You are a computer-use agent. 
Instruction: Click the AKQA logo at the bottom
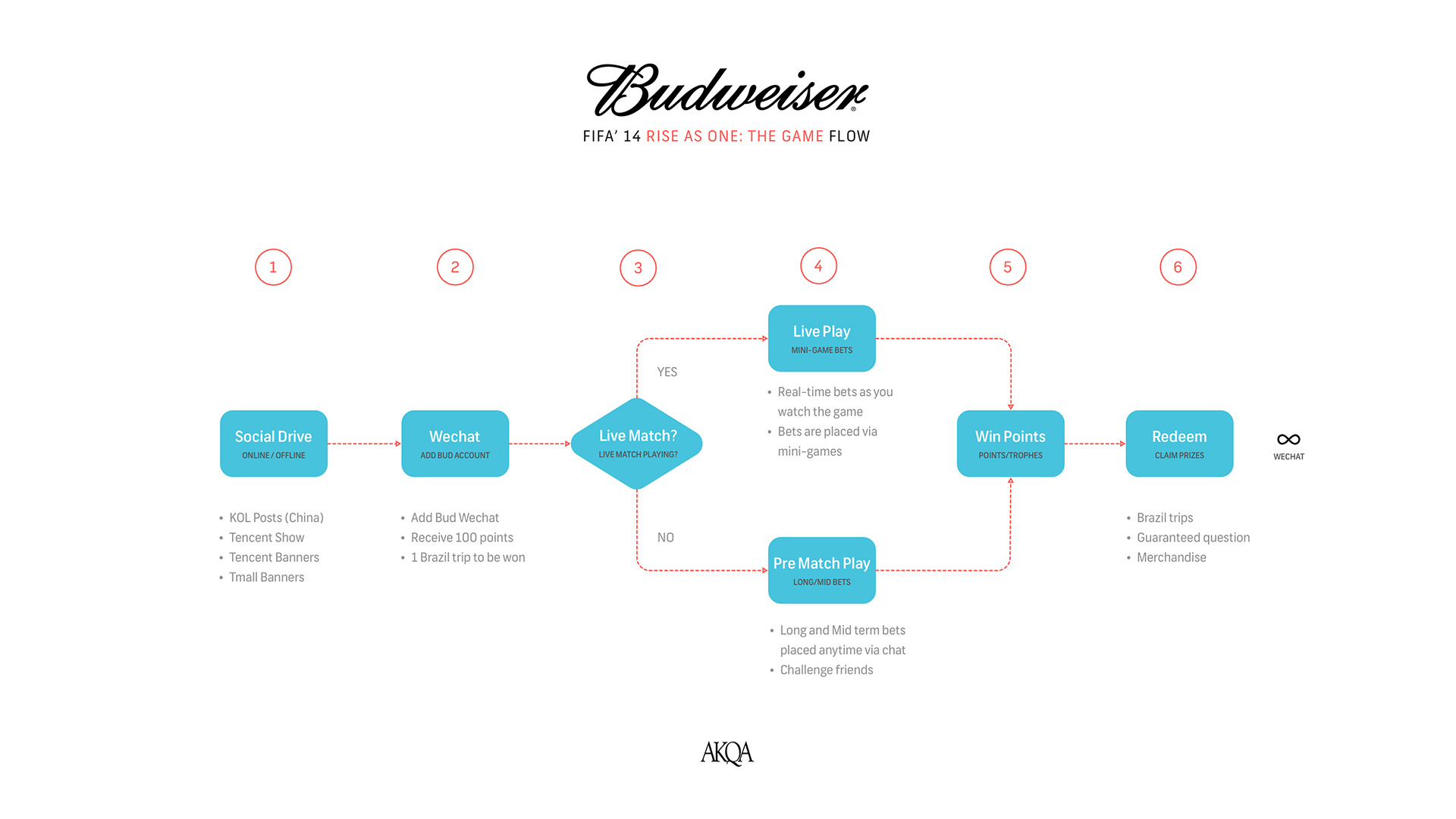(729, 752)
